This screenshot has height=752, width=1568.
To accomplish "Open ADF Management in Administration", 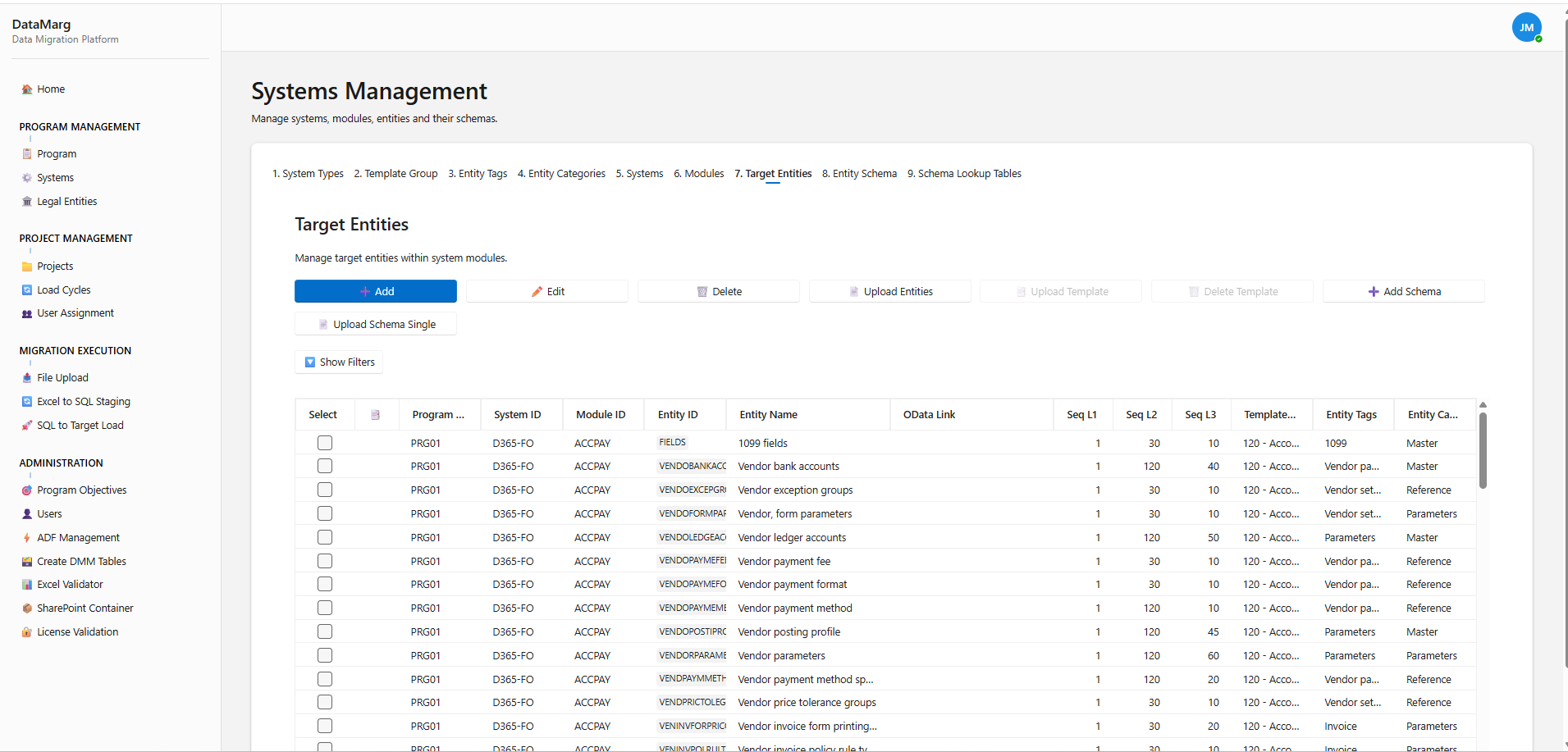I will (x=79, y=537).
